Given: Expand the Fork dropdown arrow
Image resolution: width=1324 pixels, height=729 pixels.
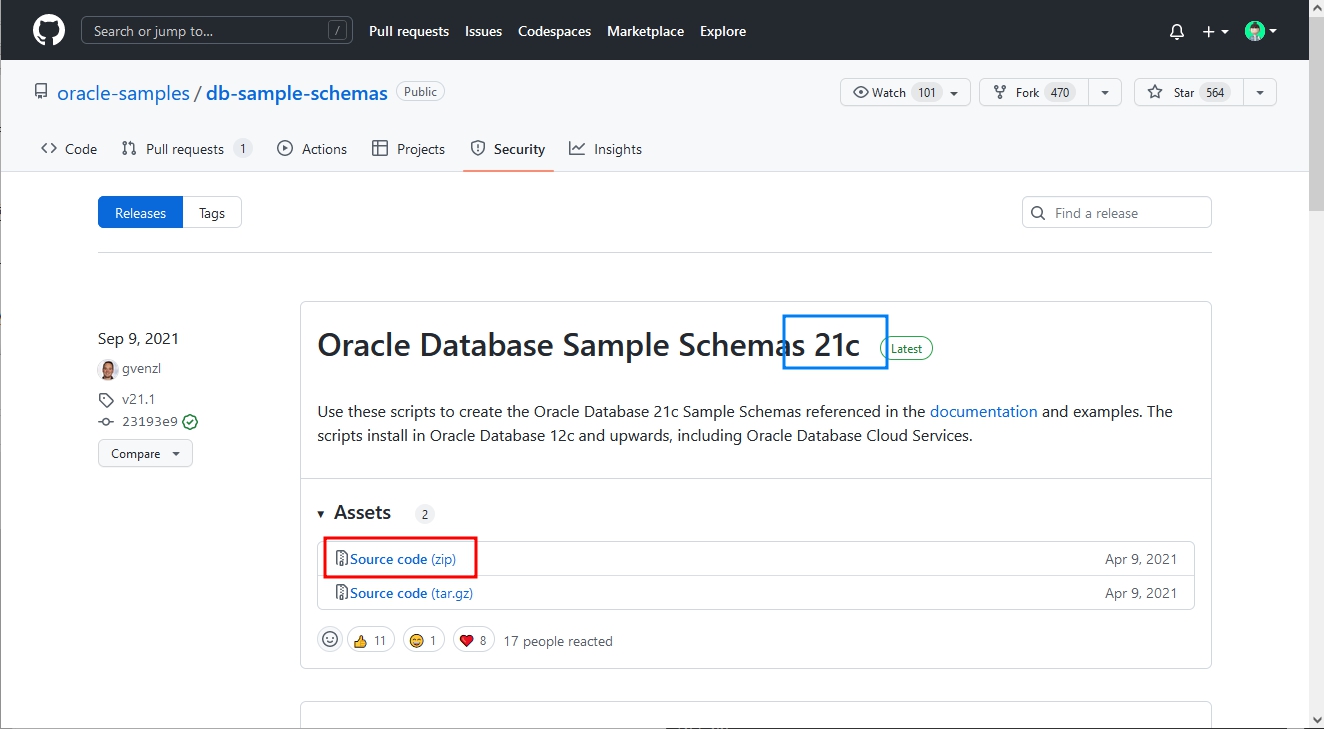Looking at the screenshot, I should pos(1104,92).
